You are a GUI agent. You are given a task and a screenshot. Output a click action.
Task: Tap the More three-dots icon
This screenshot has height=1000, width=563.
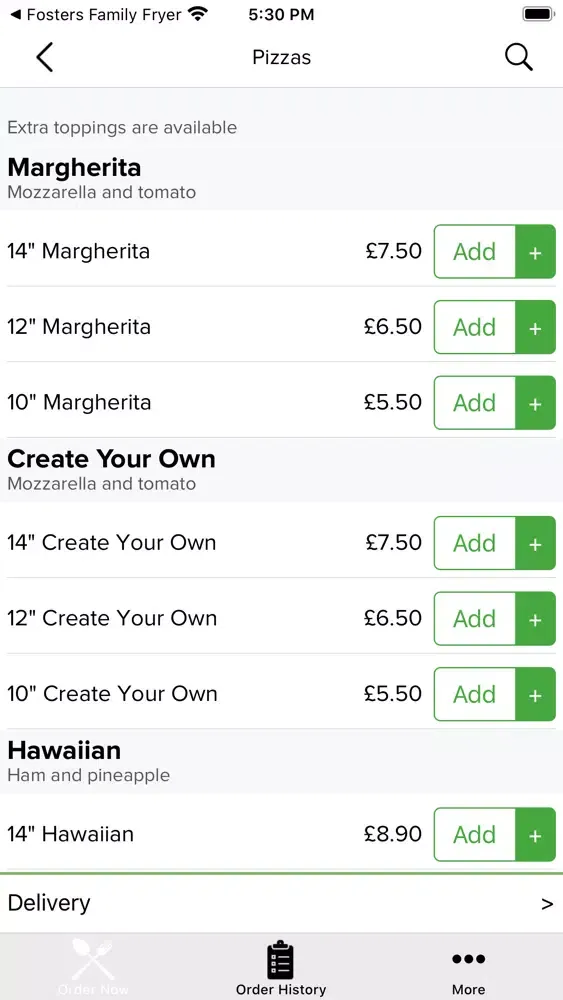[x=469, y=959]
